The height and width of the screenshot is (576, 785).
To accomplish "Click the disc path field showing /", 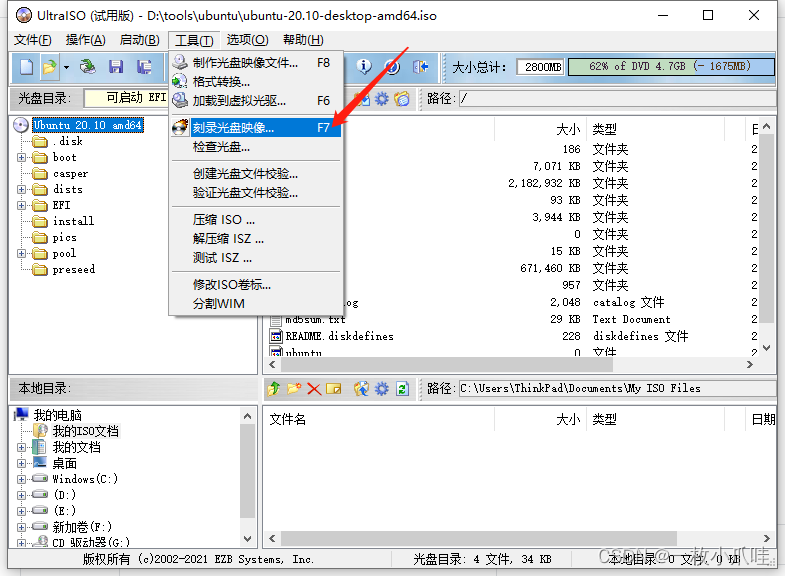I will coord(617,99).
